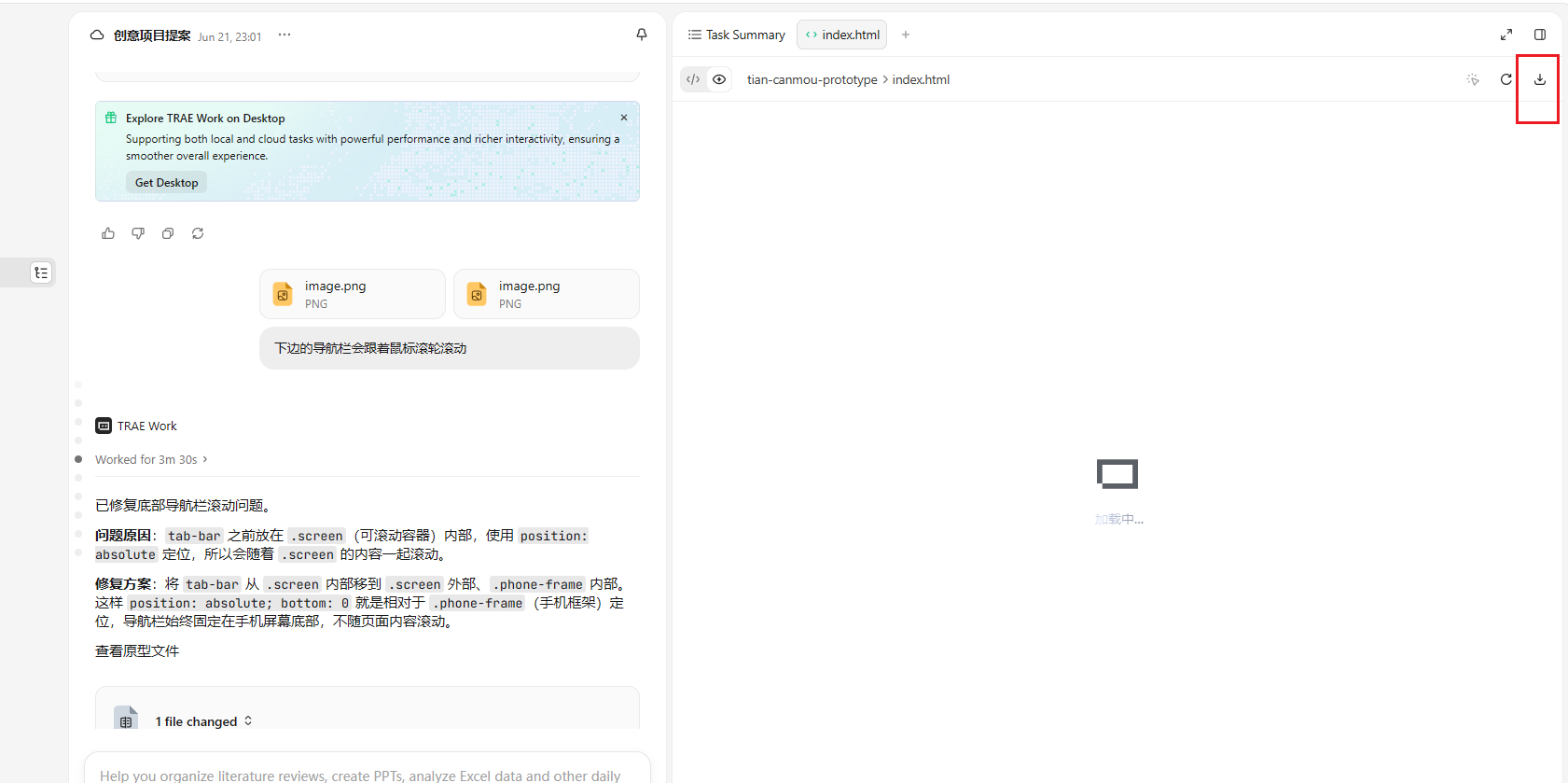Open the second image.png attachment
Image resolution: width=1568 pixels, height=783 pixels.
(547, 294)
